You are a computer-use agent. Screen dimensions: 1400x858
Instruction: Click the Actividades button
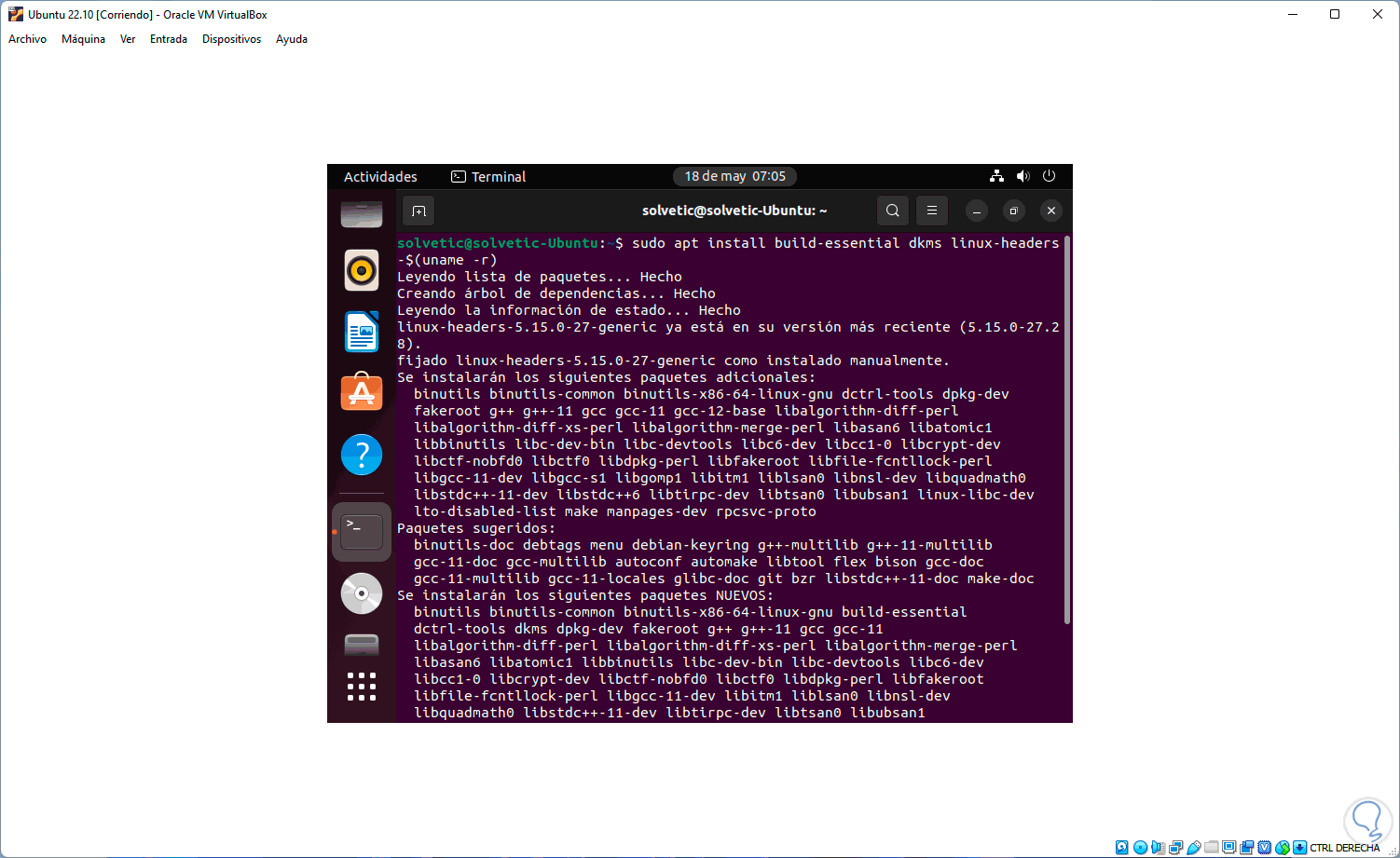380,177
